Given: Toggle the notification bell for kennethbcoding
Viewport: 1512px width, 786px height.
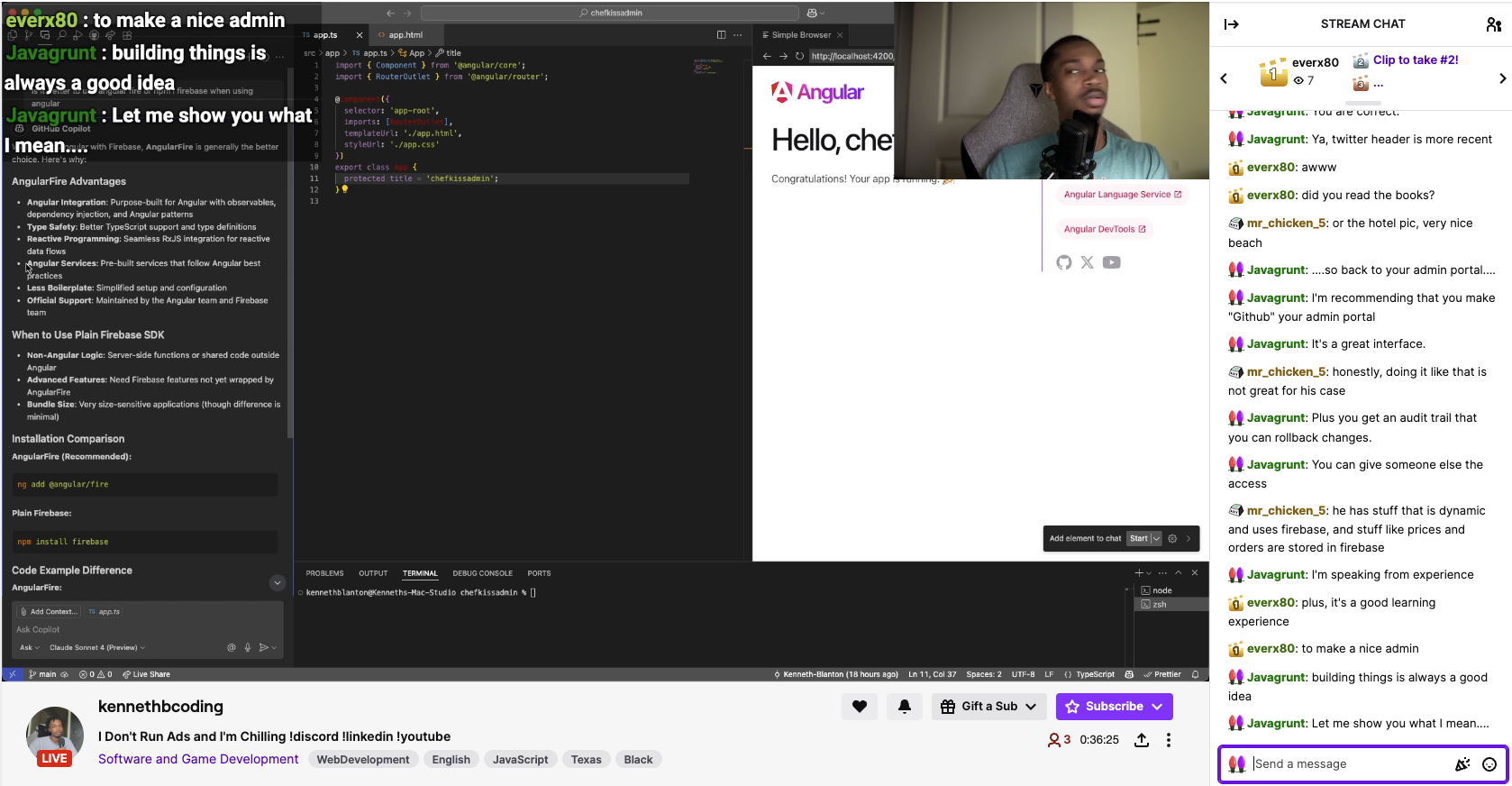Looking at the screenshot, I should (x=905, y=707).
